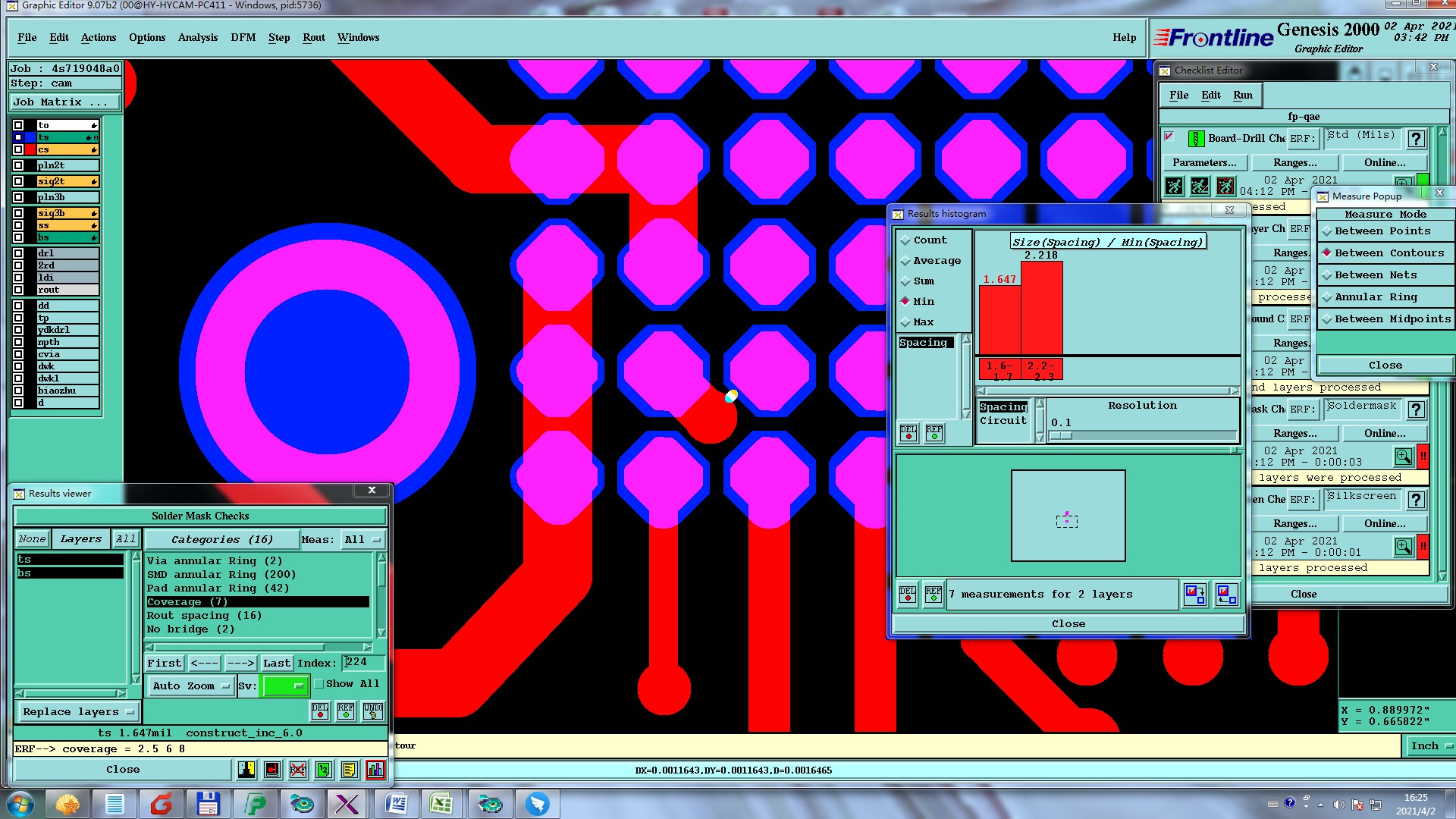
Task: Click the histogram icon in Results viewer
Action: 375,770
